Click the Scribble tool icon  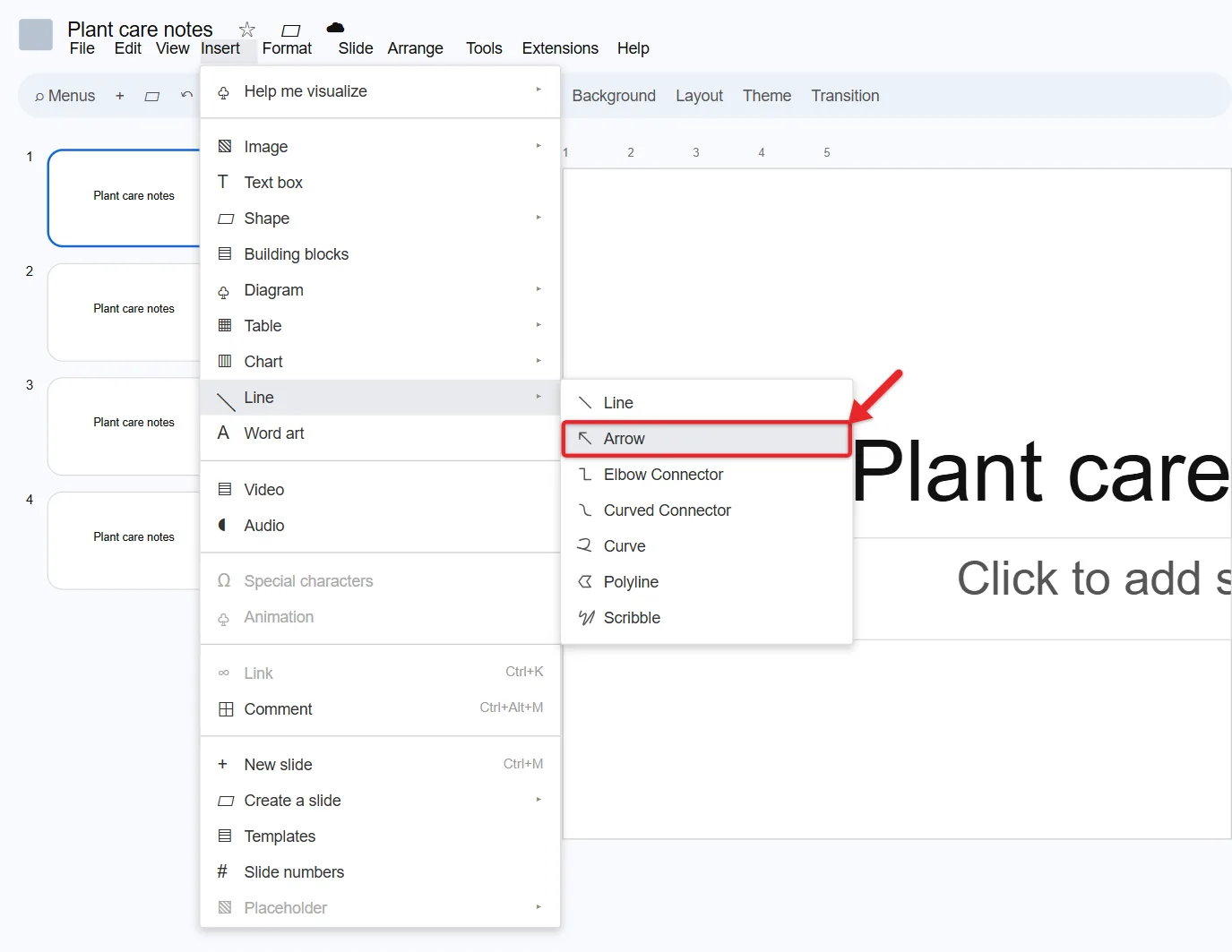click(586, 617)
